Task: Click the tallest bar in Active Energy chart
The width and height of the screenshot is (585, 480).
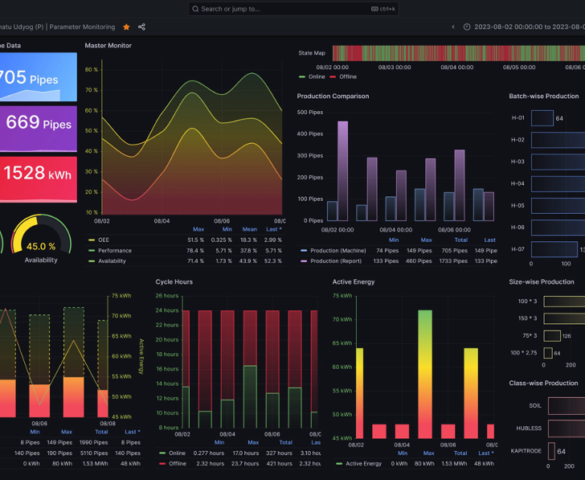Action: [425, 374]
